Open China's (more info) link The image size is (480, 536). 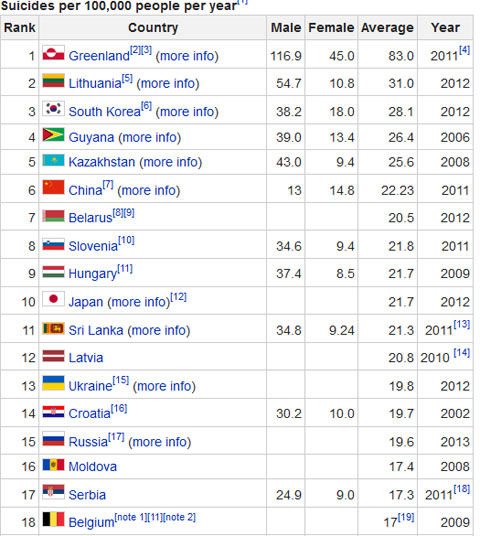[x=149, y=191]
